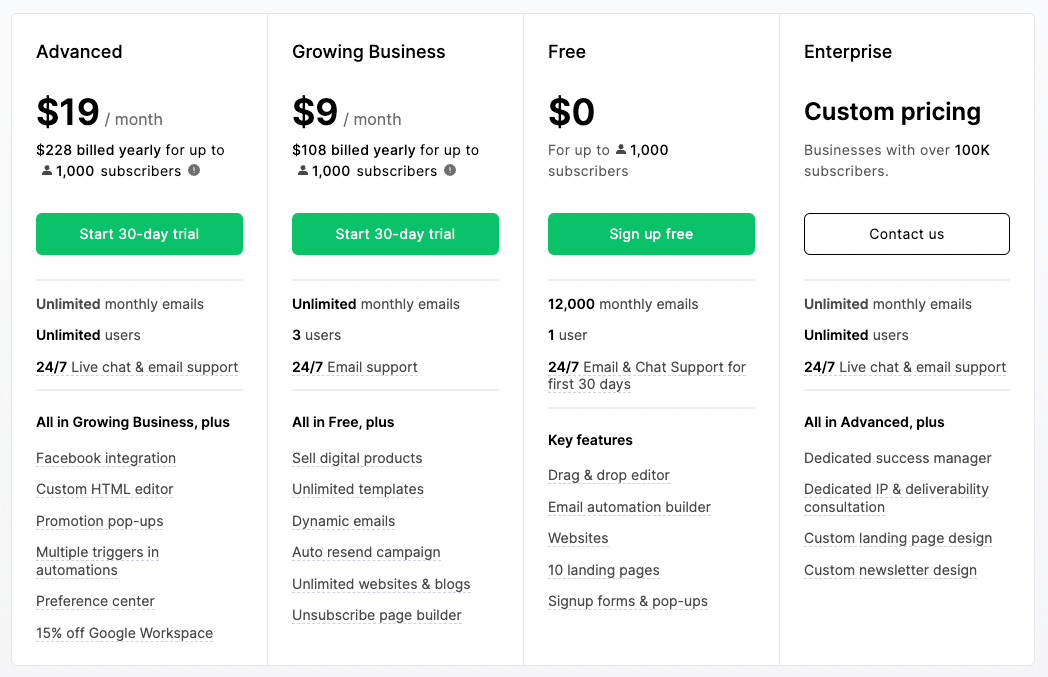
Task: Click Custom HTML editor
Action: tap(104, 489)
